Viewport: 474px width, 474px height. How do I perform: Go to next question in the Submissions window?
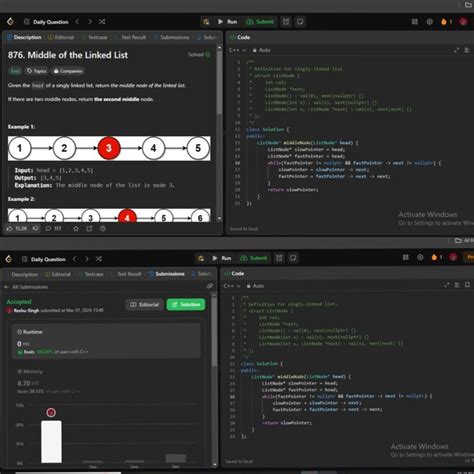tap(87, 259)
